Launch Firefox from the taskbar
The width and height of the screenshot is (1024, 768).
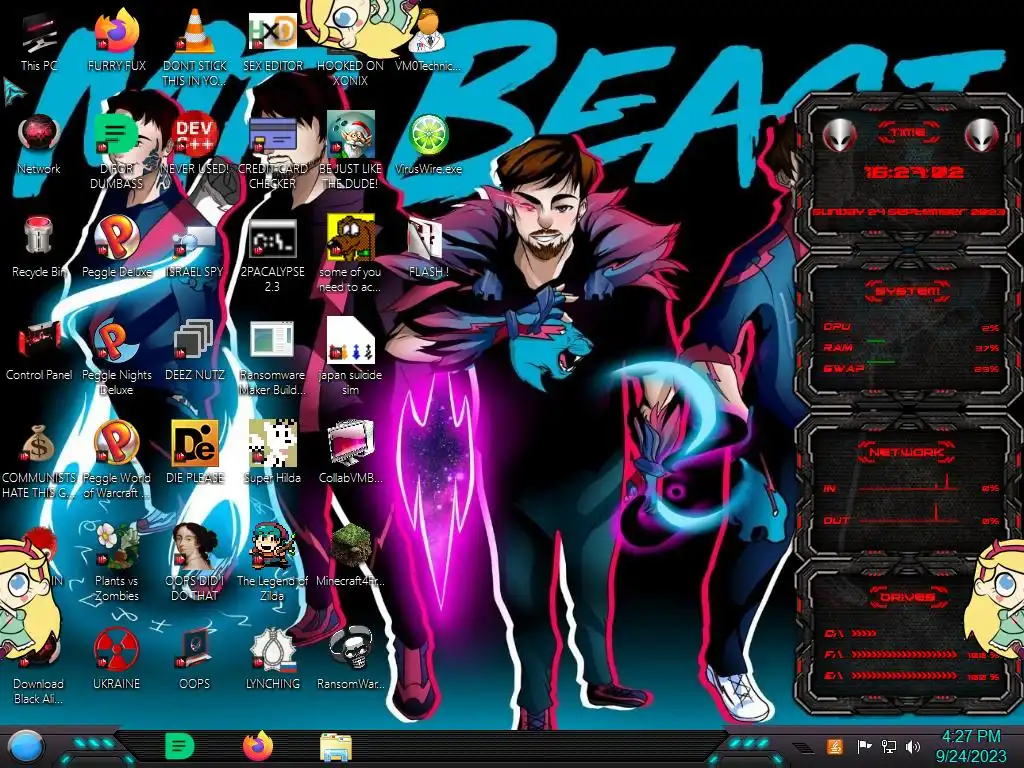[x=258, y=746]
